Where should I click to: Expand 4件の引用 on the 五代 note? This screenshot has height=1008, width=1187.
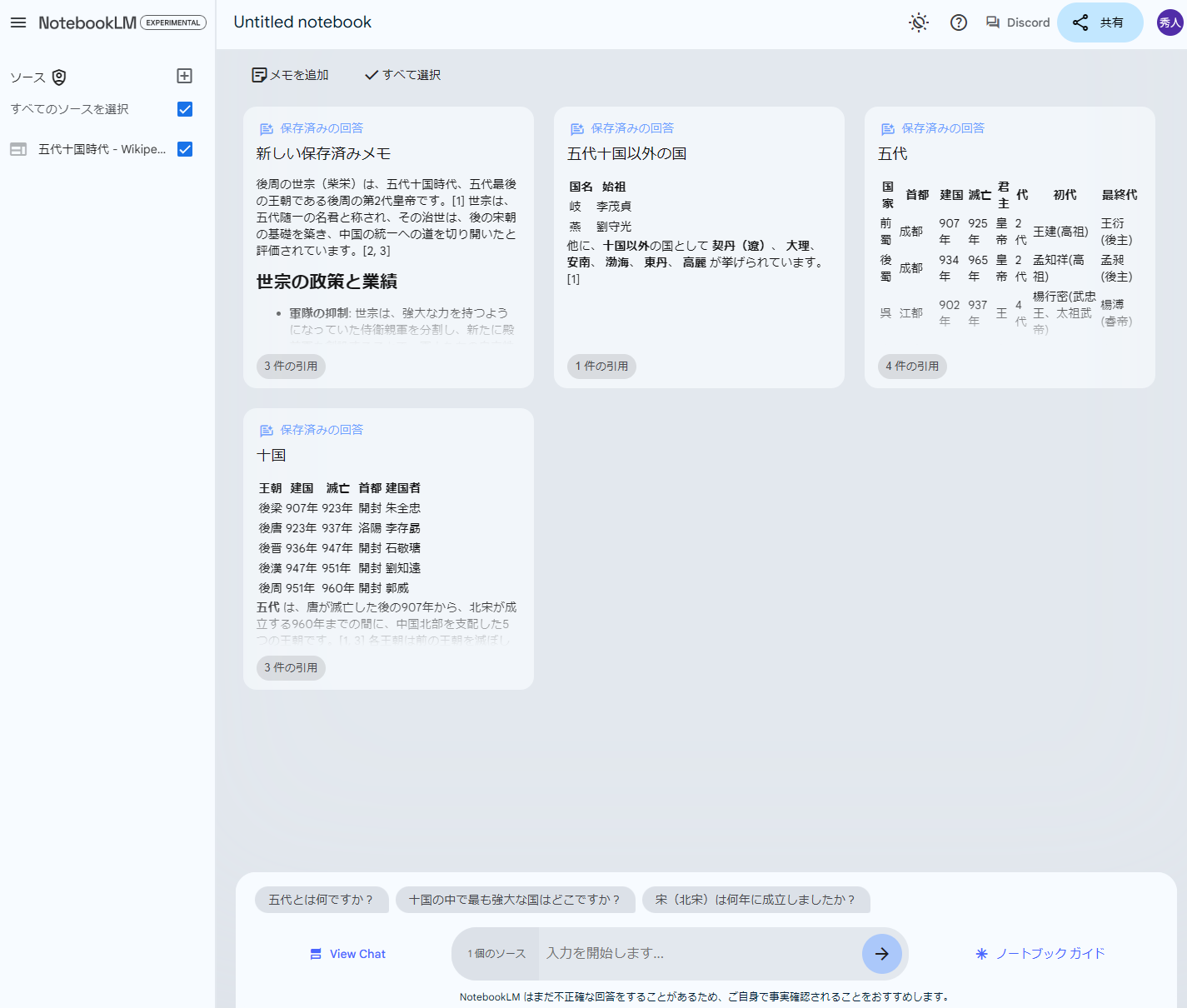(912, 366)
